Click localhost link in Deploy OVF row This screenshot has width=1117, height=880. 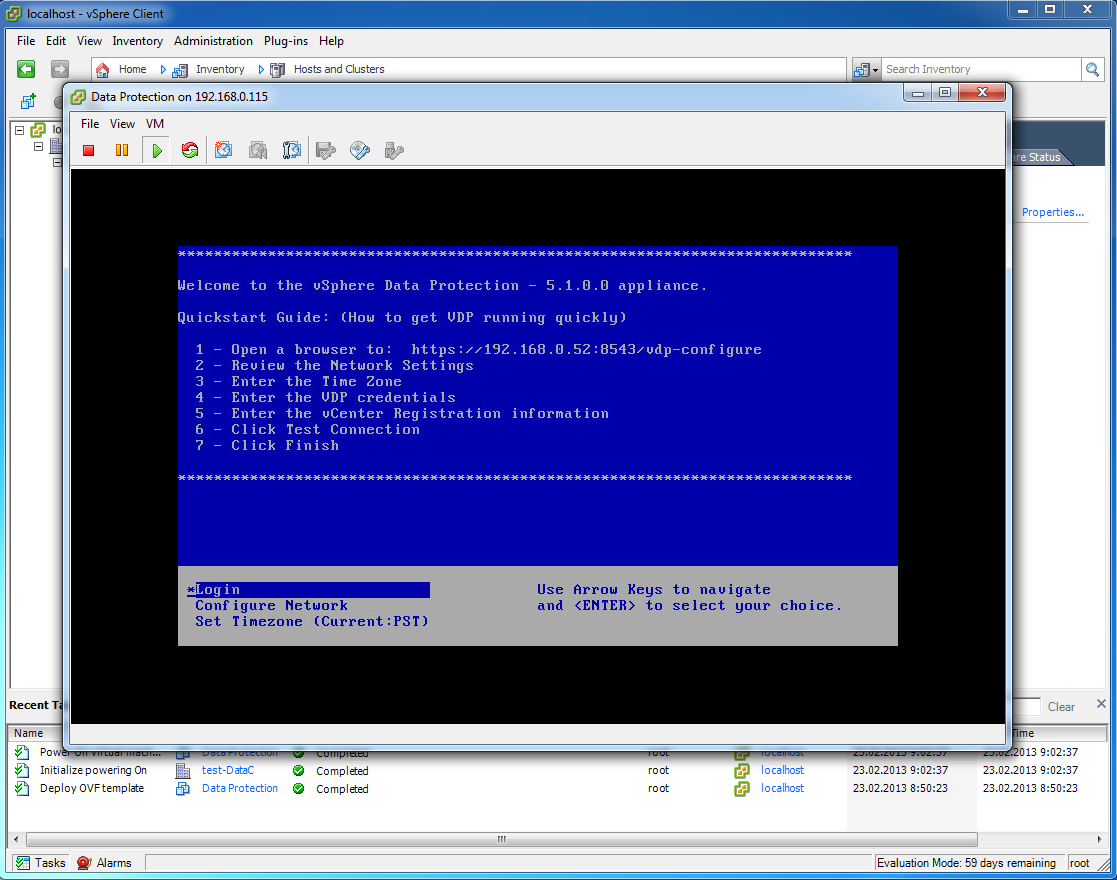782,788
